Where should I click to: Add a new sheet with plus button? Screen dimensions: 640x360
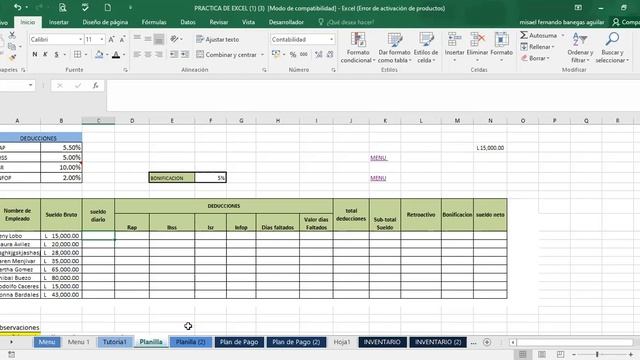tap(487, 342)
